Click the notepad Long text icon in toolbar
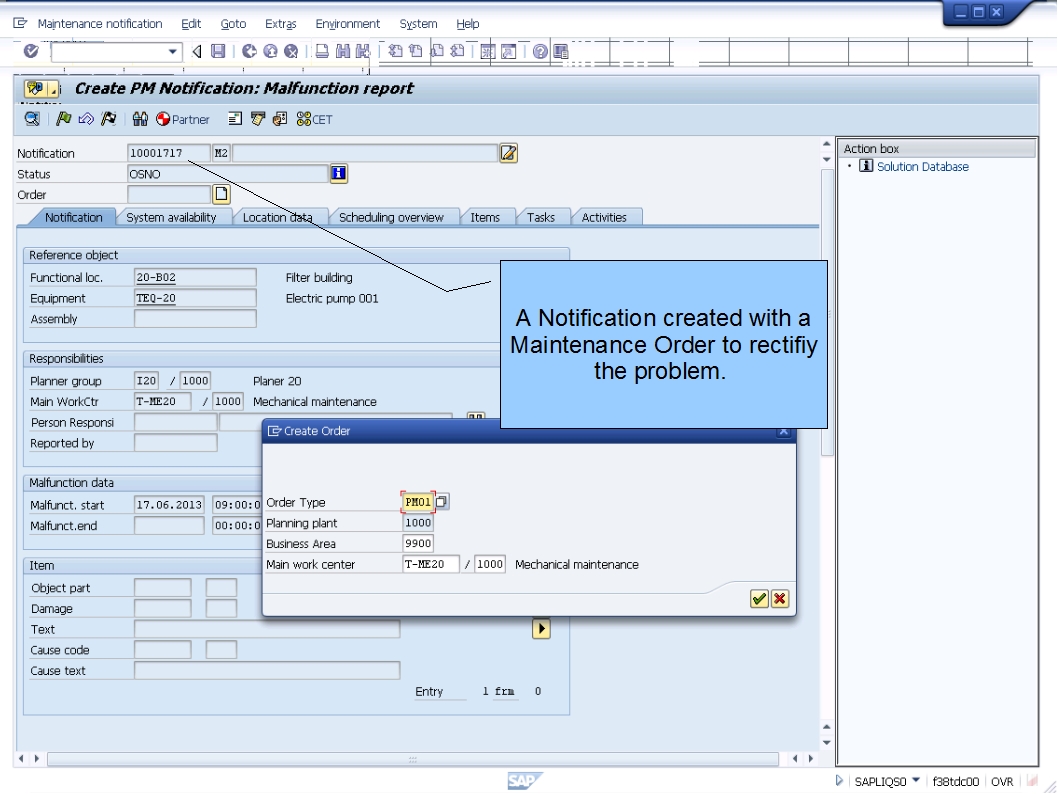This screenshot has width=1058, height=794. click(x=258, y=119)
